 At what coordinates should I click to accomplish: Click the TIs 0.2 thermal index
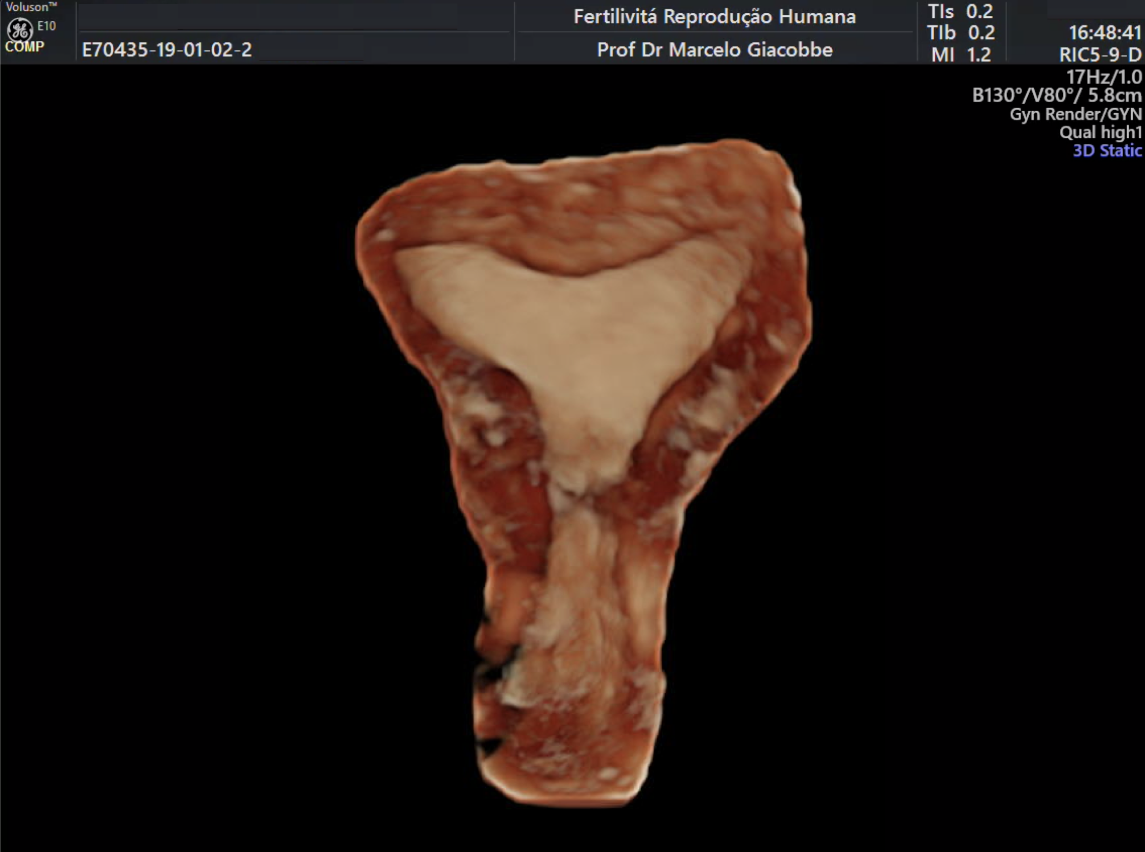[960, 12]
